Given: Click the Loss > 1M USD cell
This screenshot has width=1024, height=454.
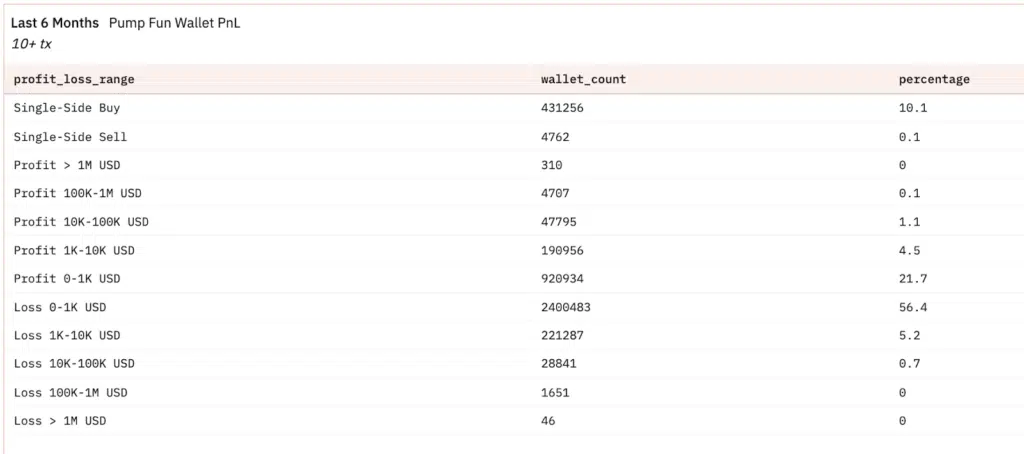Looking at the screenshot, I should pyautogui.click(x=59, y=421).
